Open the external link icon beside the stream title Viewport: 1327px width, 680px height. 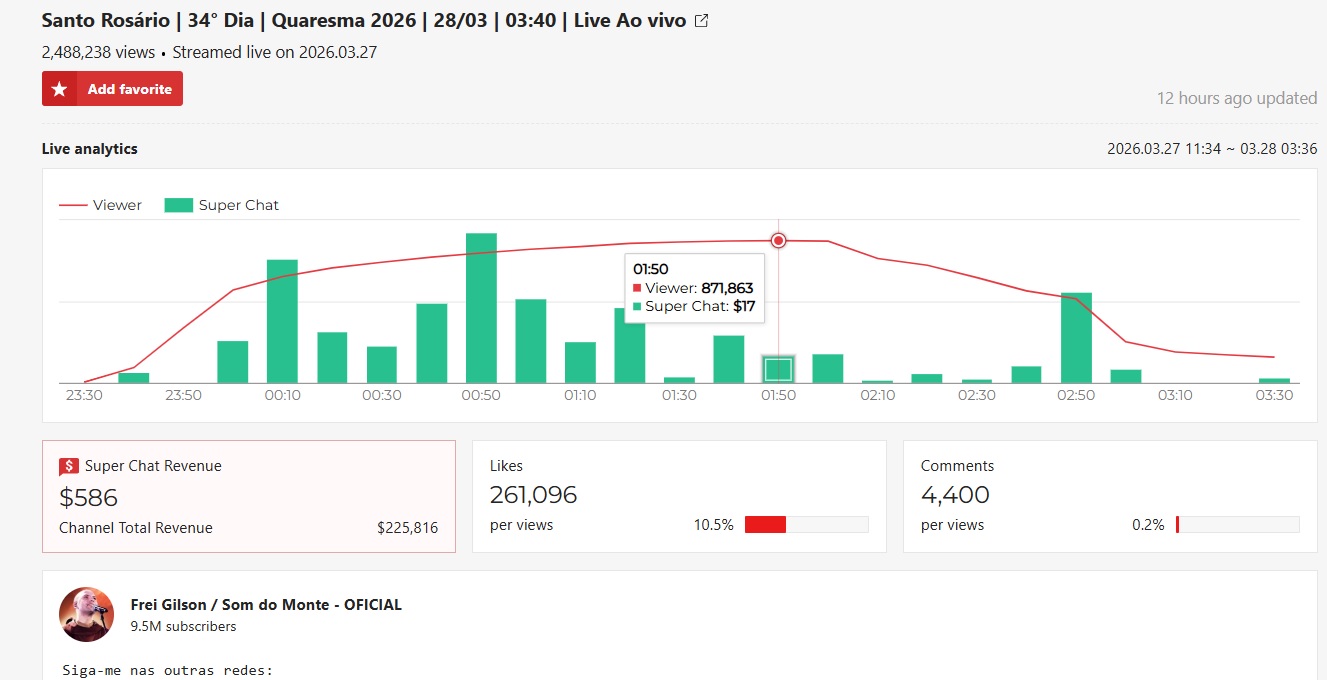701,21
